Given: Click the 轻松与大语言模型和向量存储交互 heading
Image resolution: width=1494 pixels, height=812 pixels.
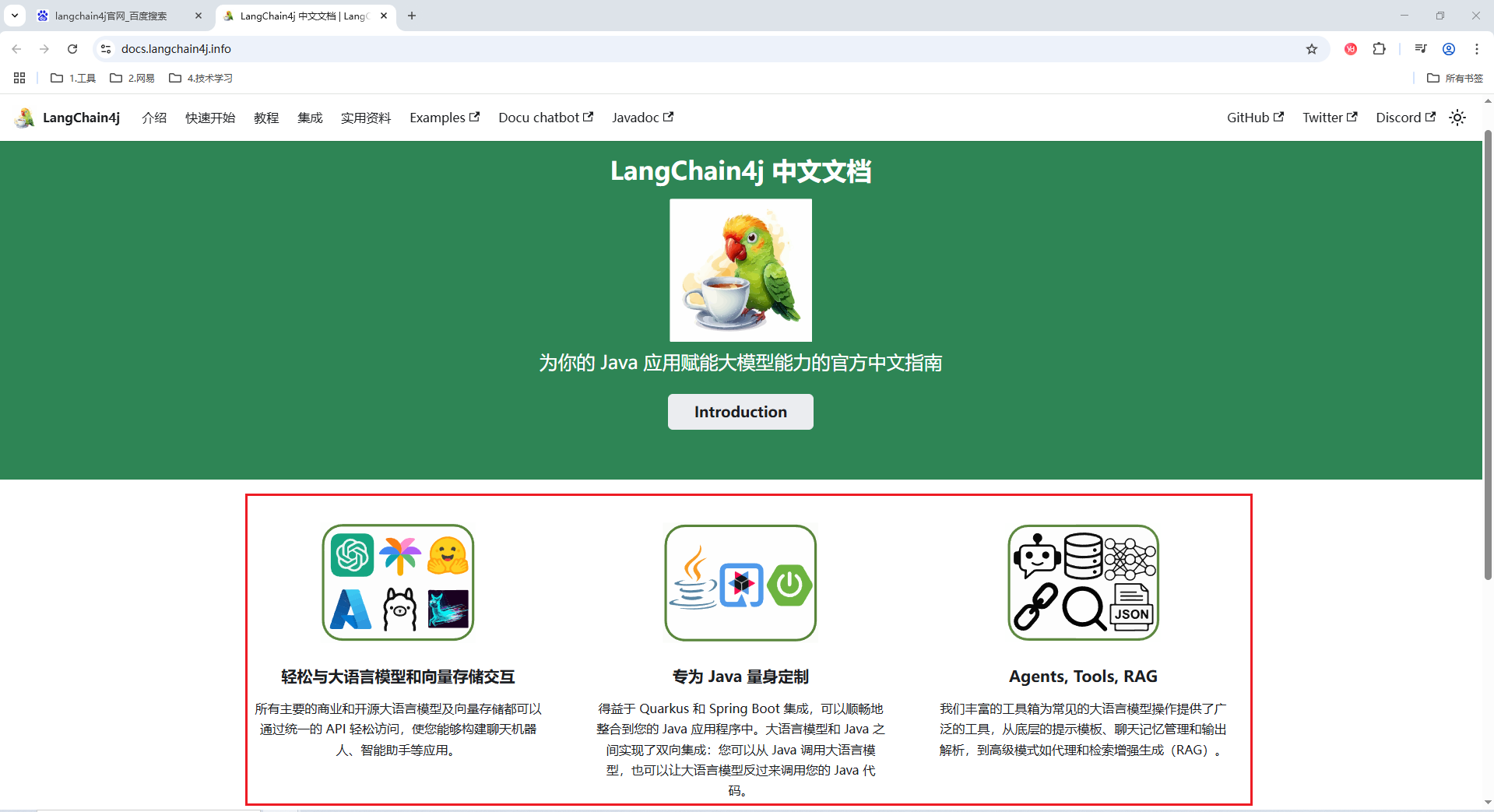Looking at the screenshot, I should tap(398, 677).
